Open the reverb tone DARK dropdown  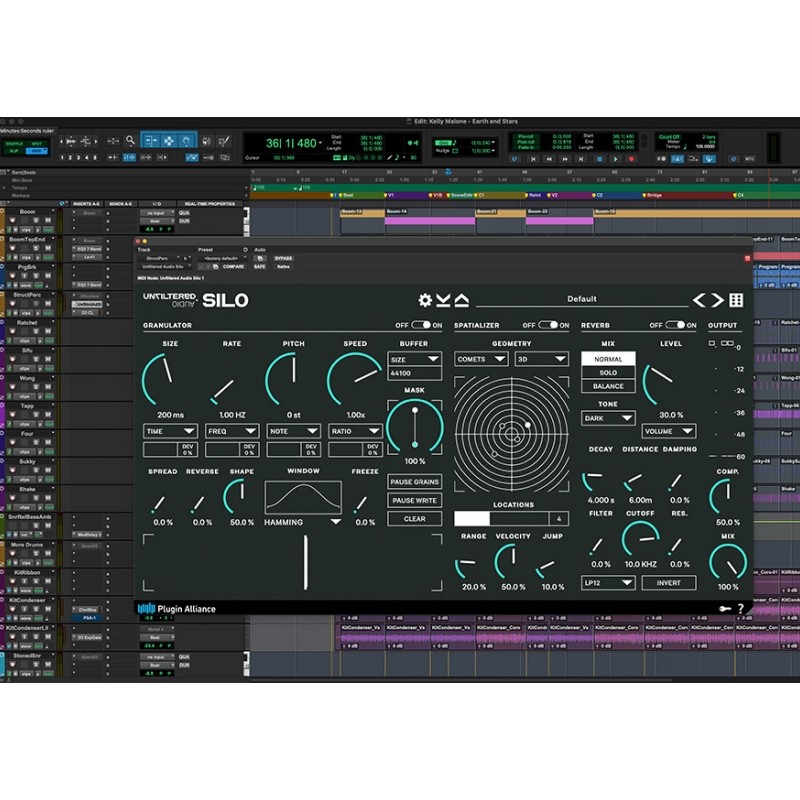point(608,418)
